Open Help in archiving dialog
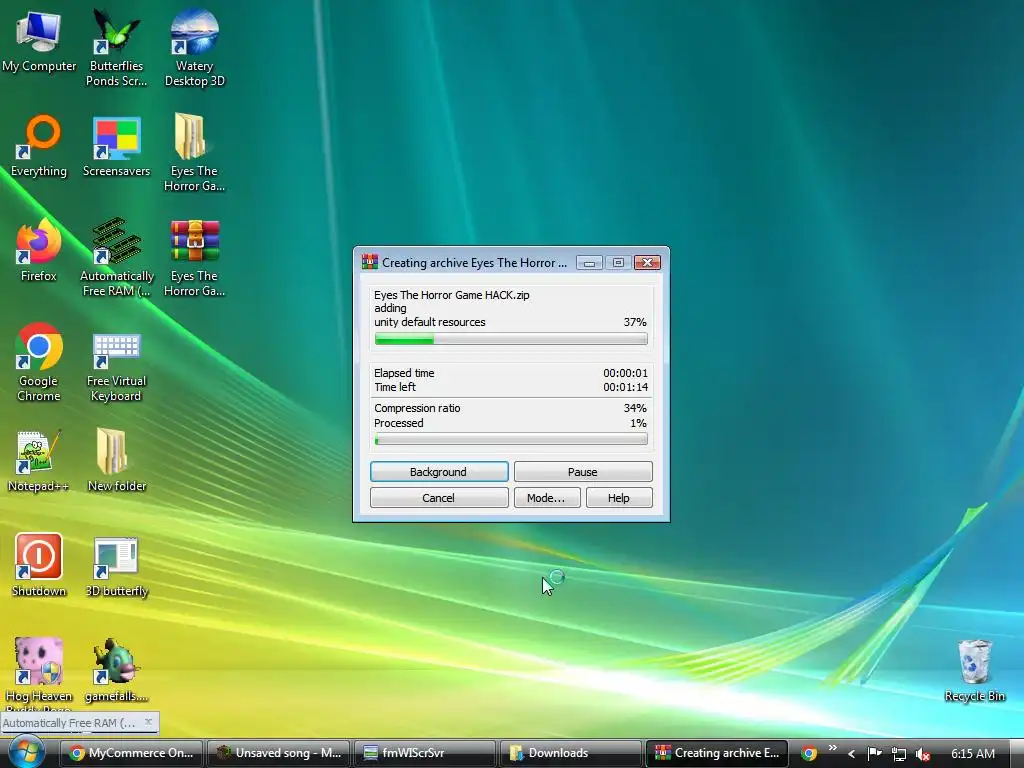The height and width of the screenshot is (768, 1024). [619, 498]
